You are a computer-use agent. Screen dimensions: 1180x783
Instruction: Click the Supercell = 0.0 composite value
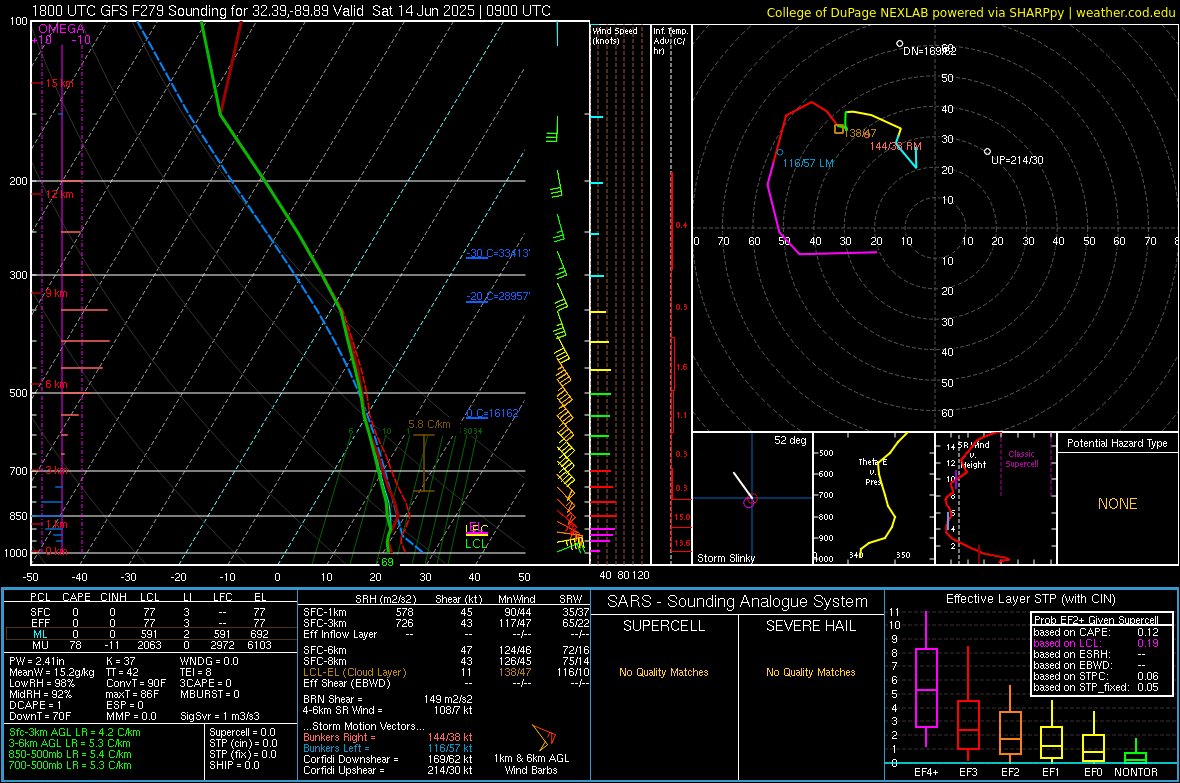pos(242,732)
